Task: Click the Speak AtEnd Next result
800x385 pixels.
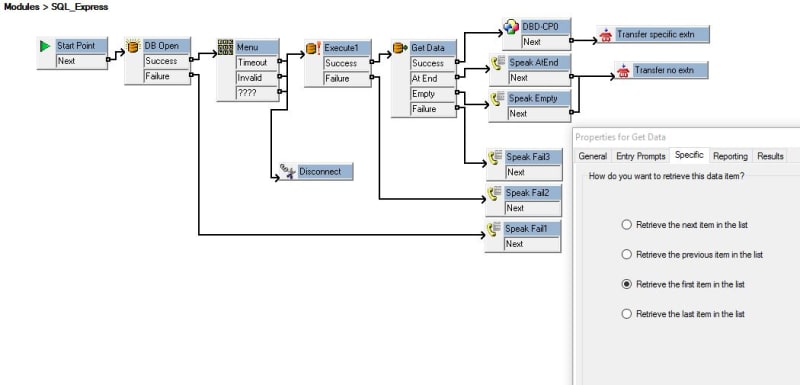Action: coord(539,78)
